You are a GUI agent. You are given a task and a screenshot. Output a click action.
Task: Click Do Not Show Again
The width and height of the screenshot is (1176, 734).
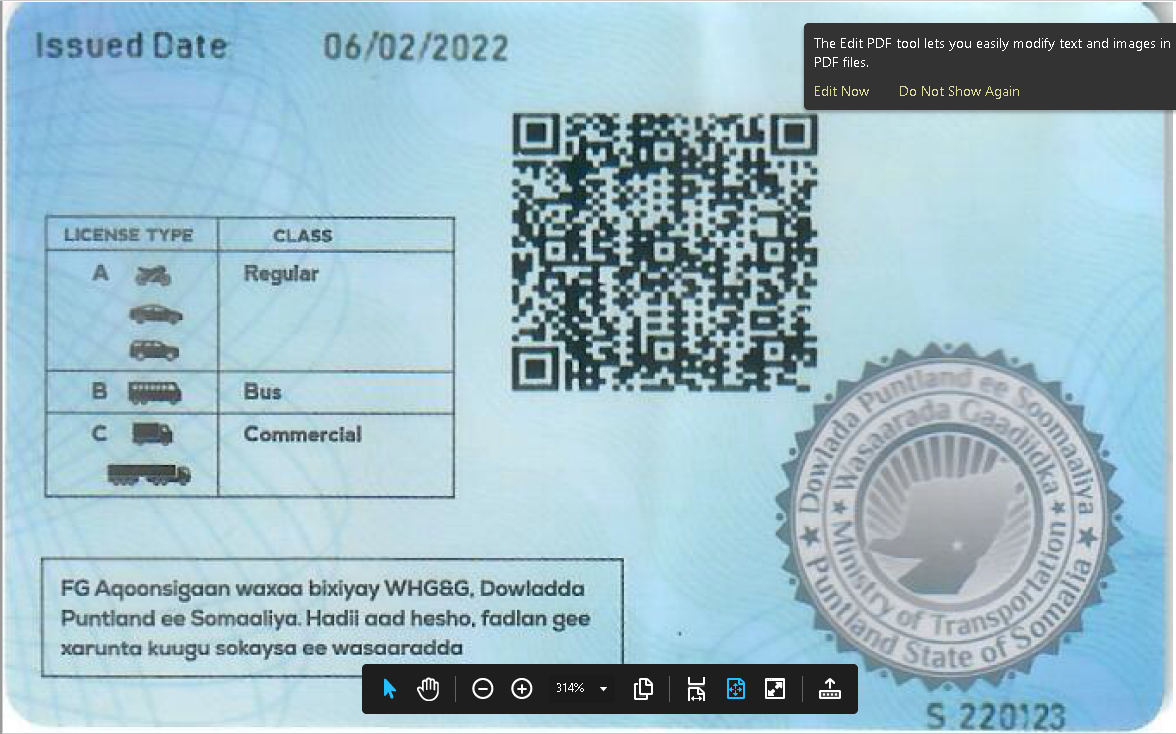pos(959,91)
